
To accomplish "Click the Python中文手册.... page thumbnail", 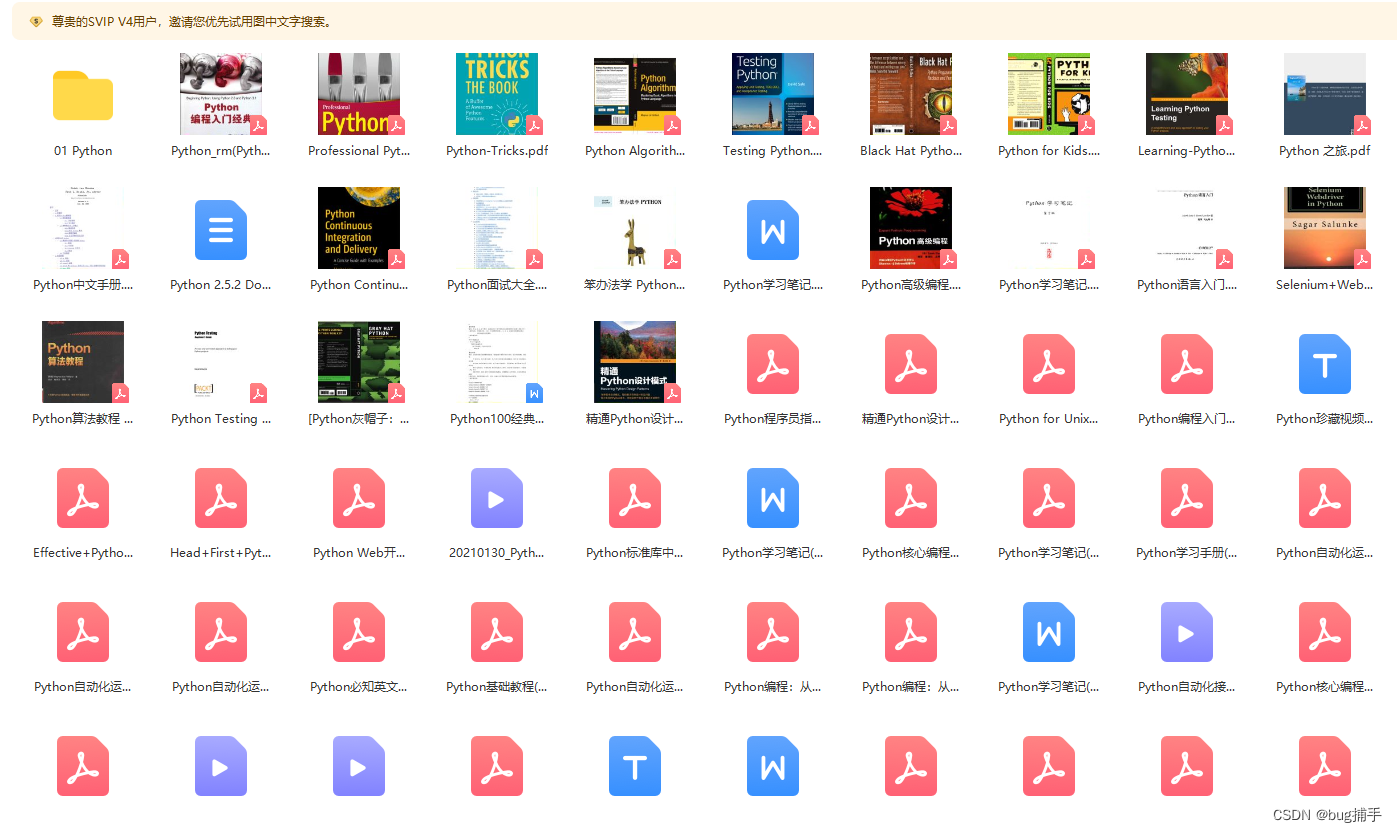I will [83, 228].
